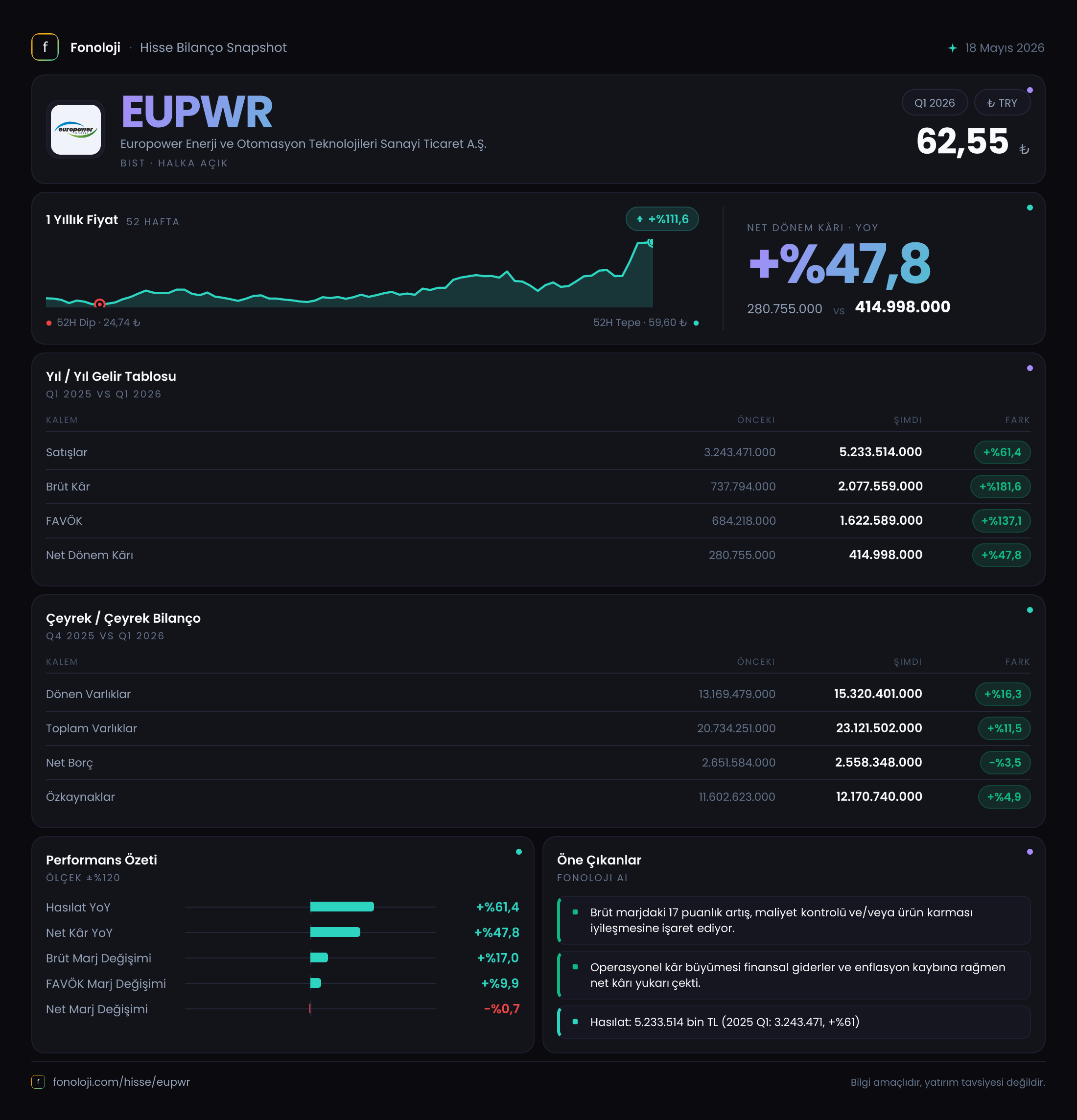Select the Q1 2026 period pill
The height and width of the screenshot is (1120, 1077).
[x=934, y=103]
